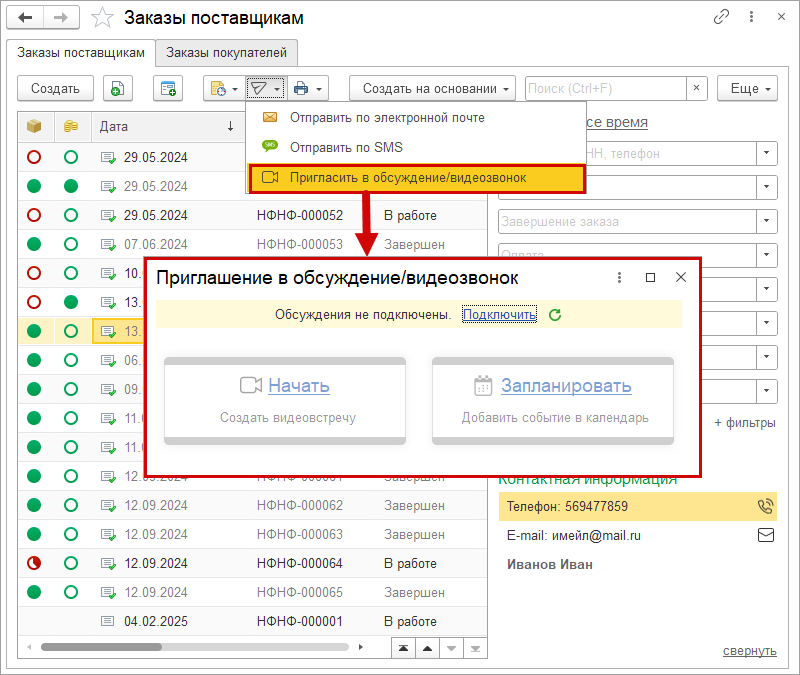
Task: Click the свернуть link
Action: 749,651
